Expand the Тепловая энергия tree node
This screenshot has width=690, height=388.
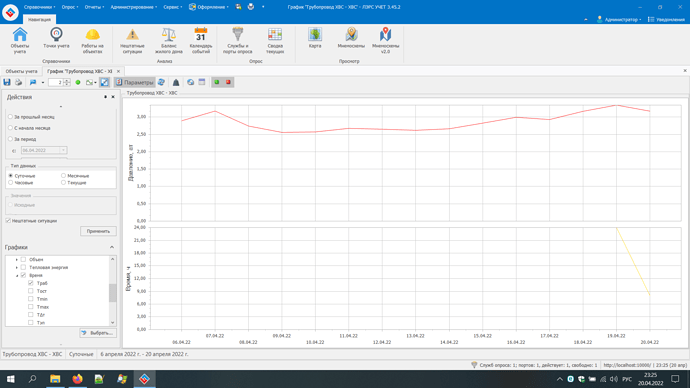17,267
